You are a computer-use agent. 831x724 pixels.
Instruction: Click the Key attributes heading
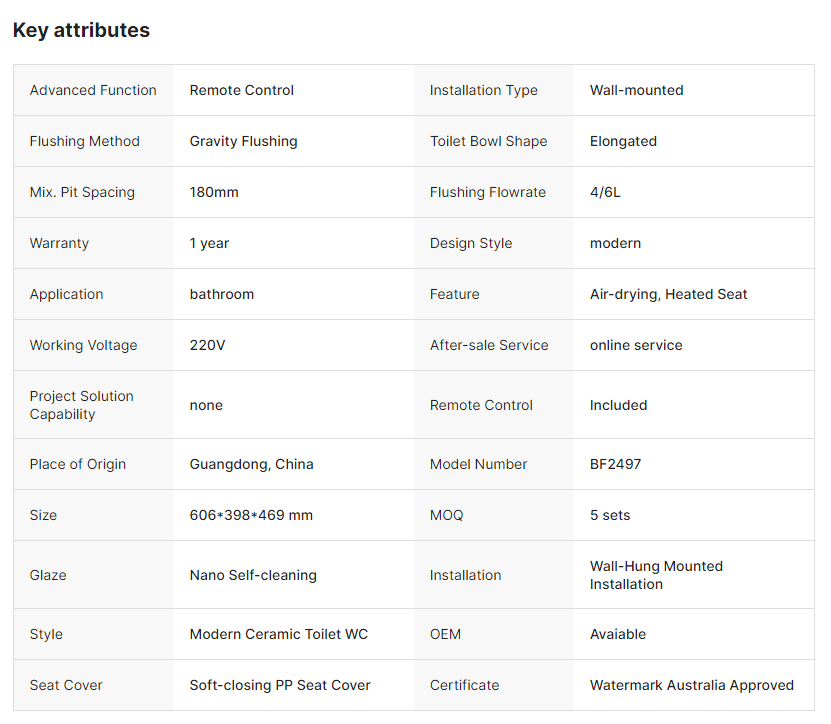pyautogui.click(x=81, y=30)
